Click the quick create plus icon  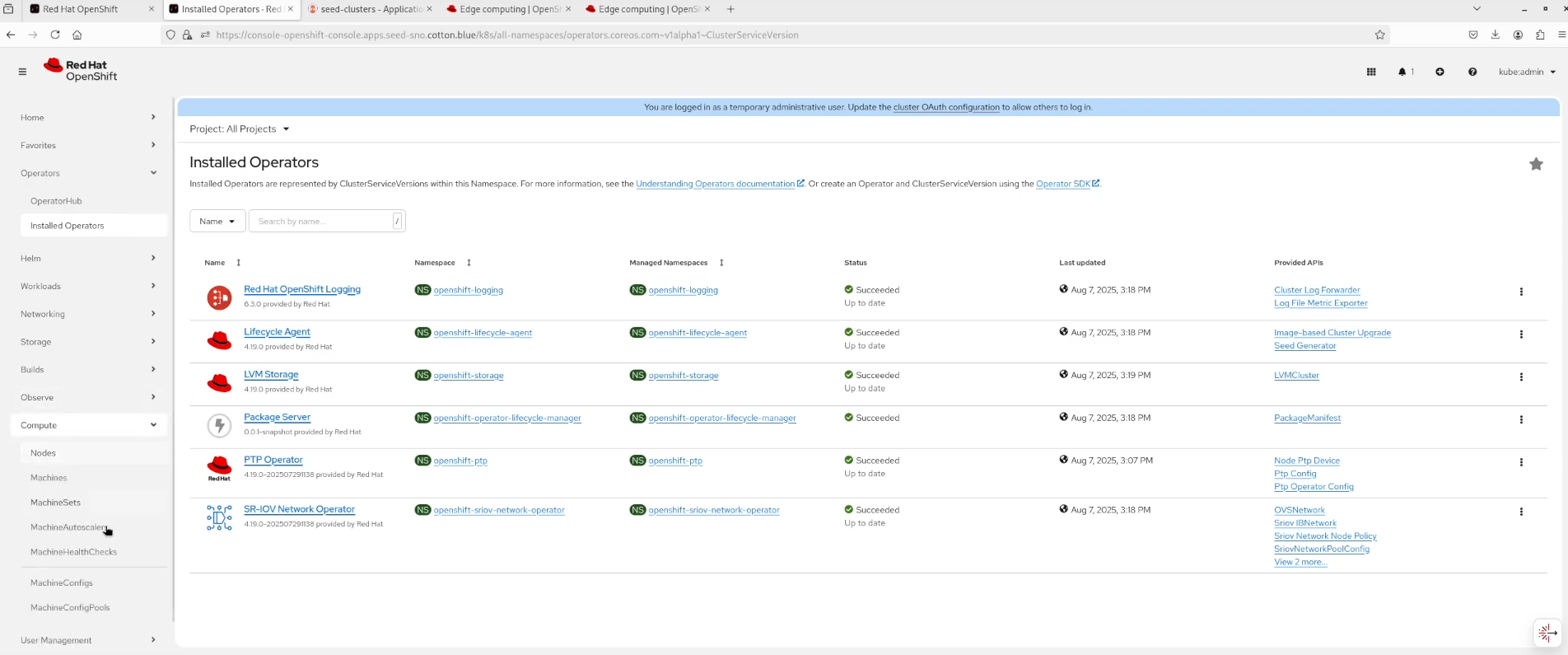(1440, 72)
